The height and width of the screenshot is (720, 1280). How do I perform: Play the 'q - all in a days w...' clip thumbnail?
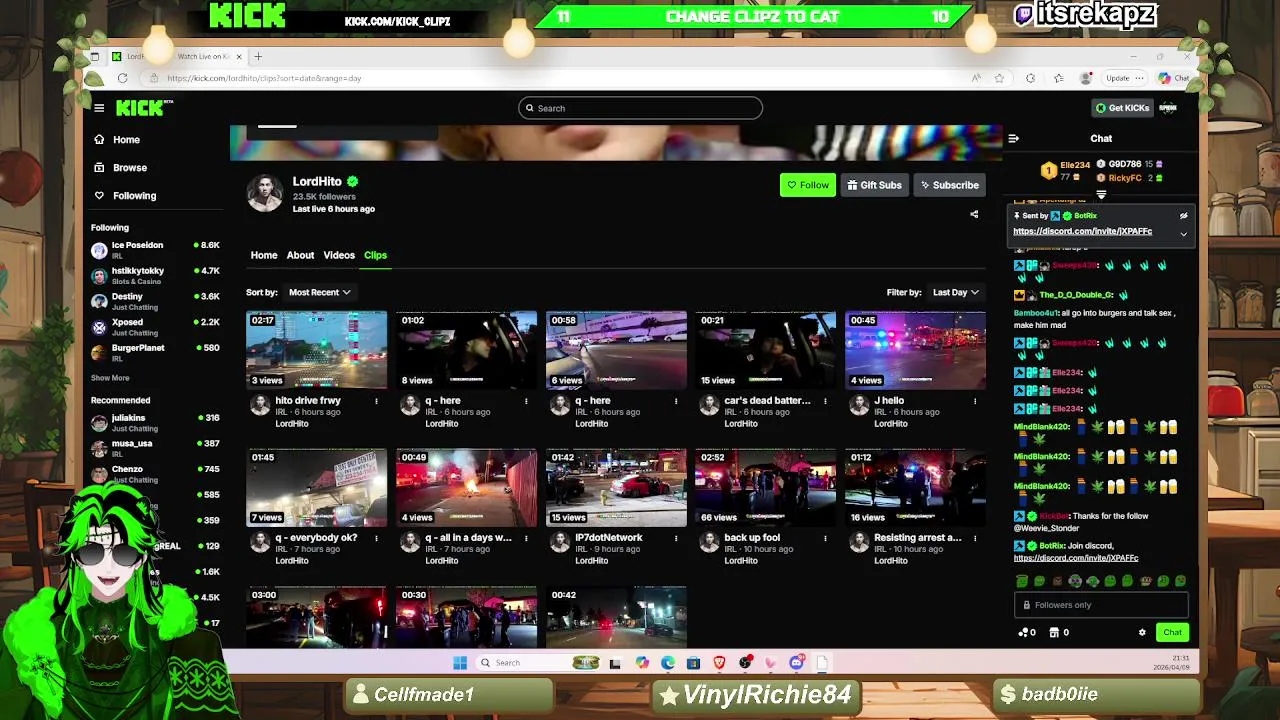coord(467,487)
